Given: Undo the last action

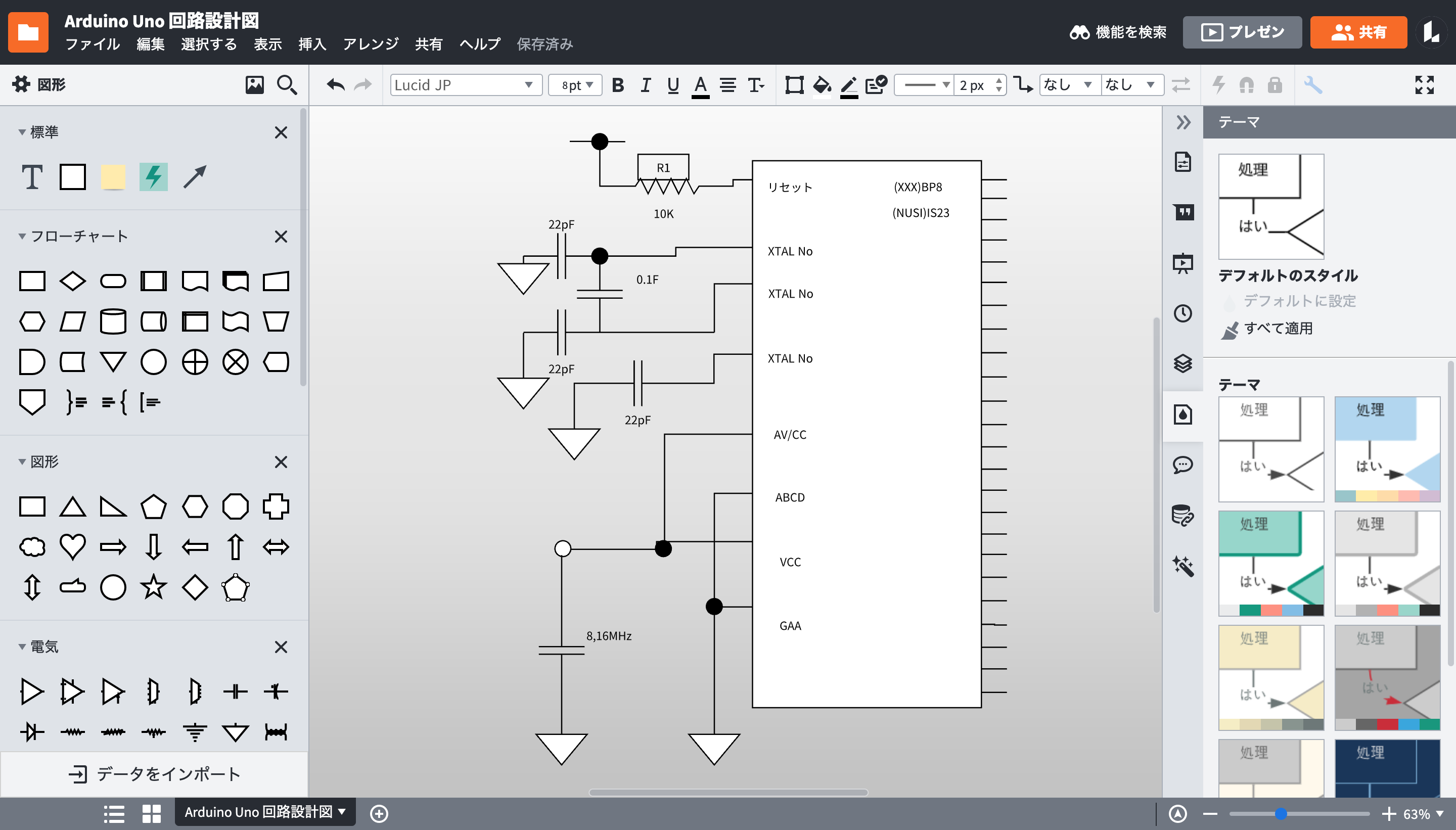Looking at the screenshot, I should tap(336, 85).
